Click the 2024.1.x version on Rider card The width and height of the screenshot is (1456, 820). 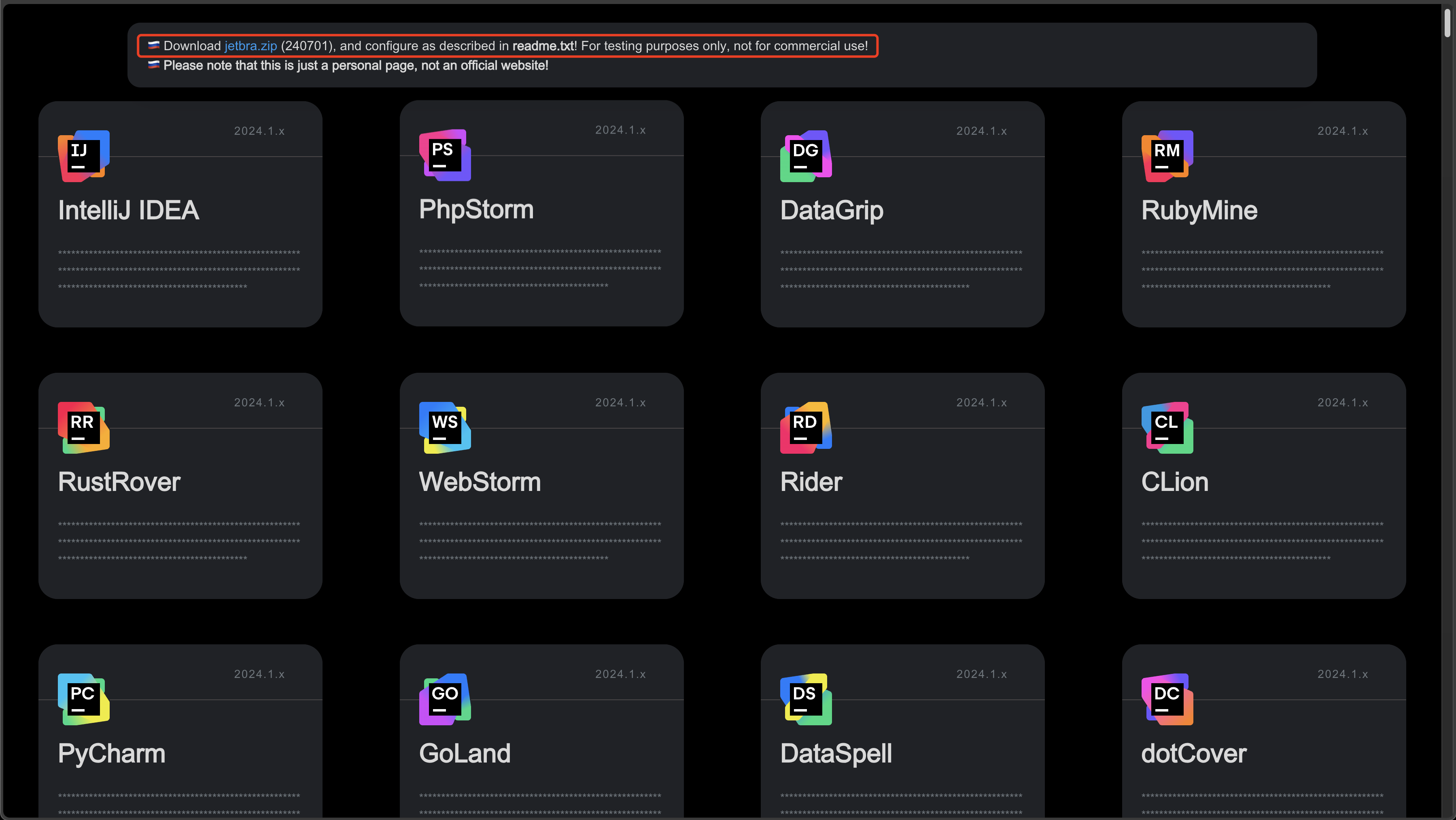[x=981, y=402]
